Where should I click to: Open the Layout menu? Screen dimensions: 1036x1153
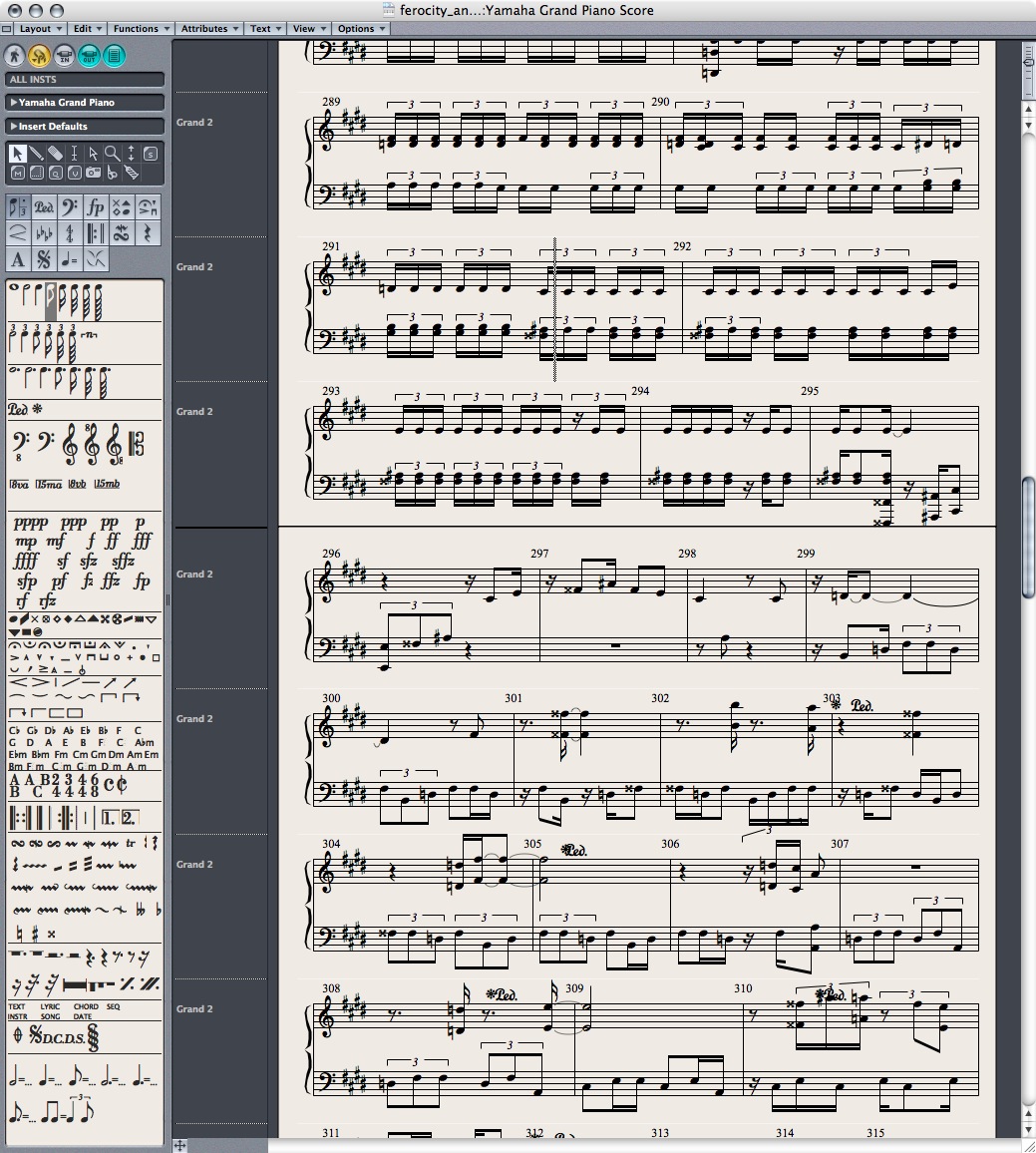click(x=41, y=29)
